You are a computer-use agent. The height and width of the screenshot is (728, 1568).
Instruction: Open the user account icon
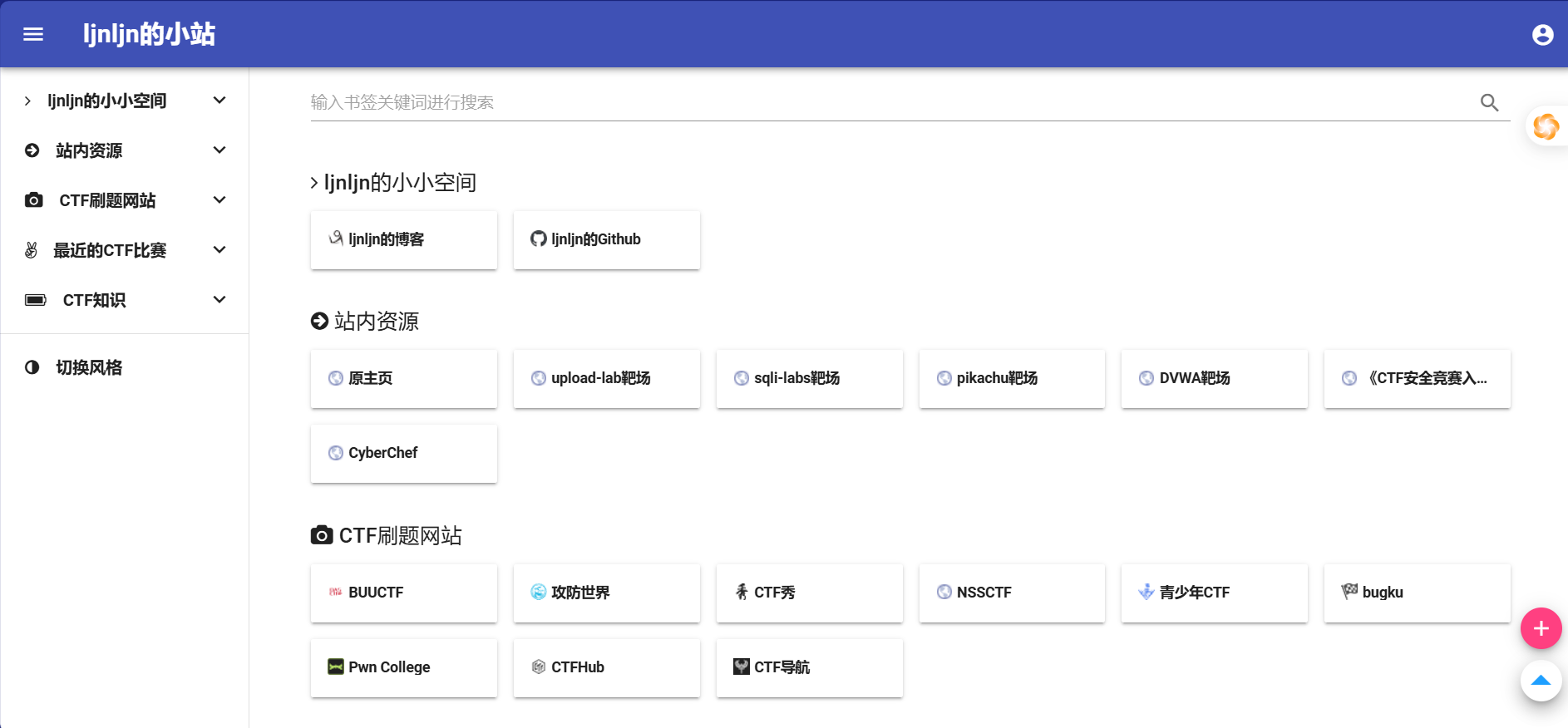click(1542, 34)
